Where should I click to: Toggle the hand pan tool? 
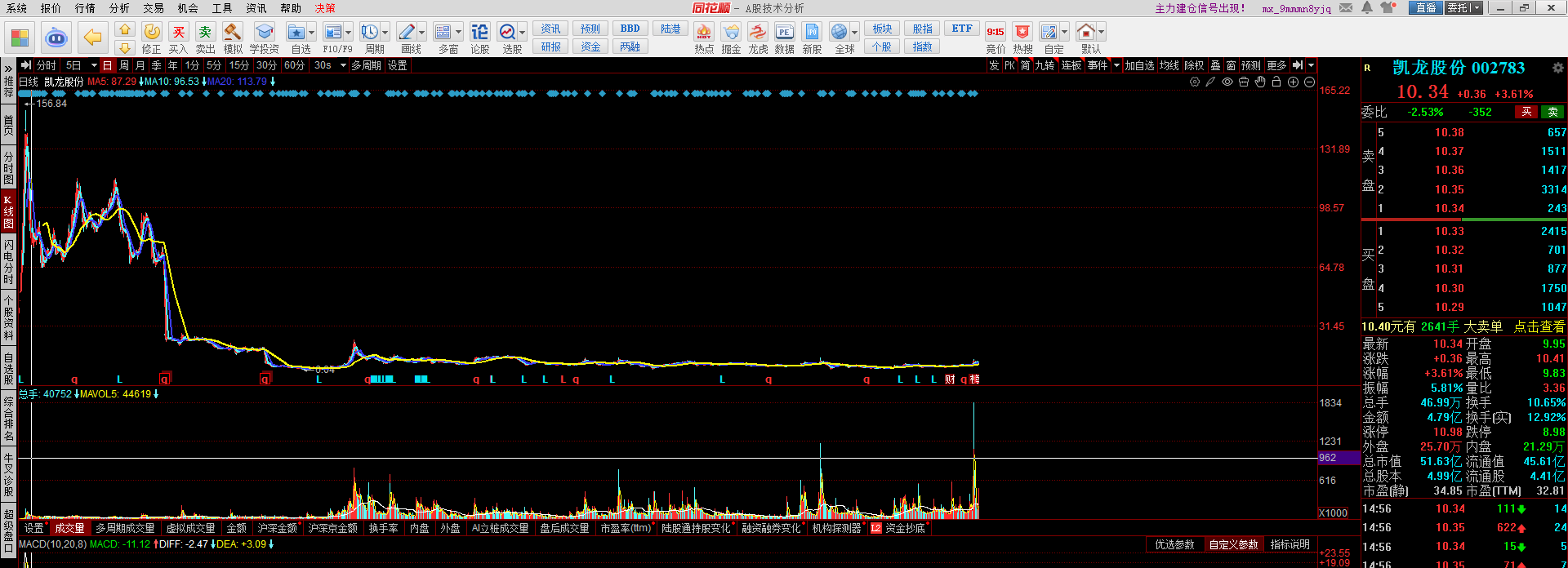(1260, 82)
